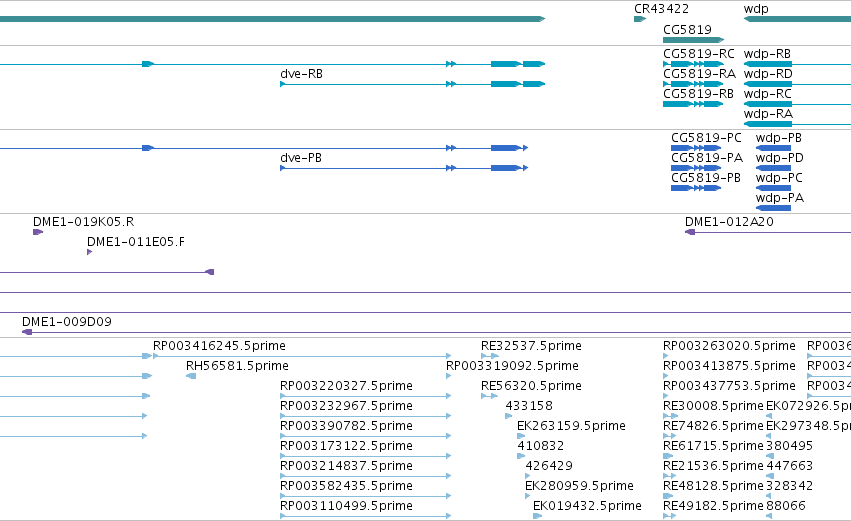Image resolution: width=851 pixels, height=521 pixels.
Task: Click RE32537.5prime EST label
Action: coord(531,346)
